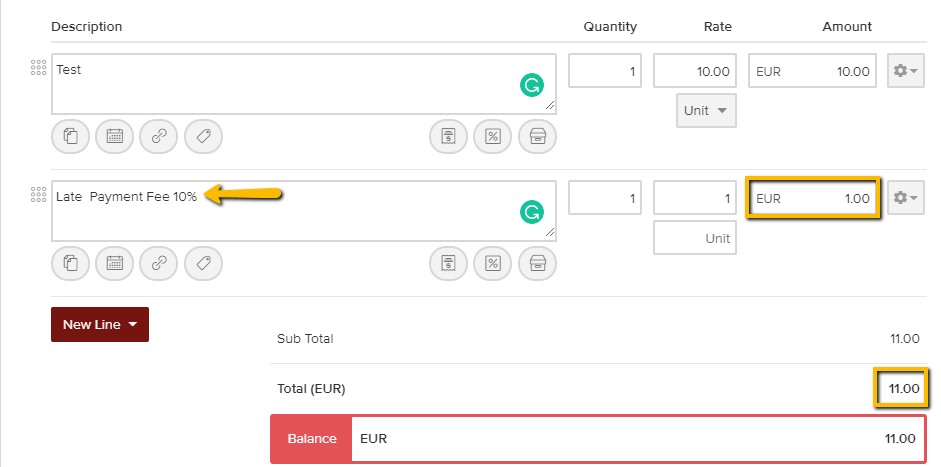Click the percent icon on the Late Payment Fee line

492,263
